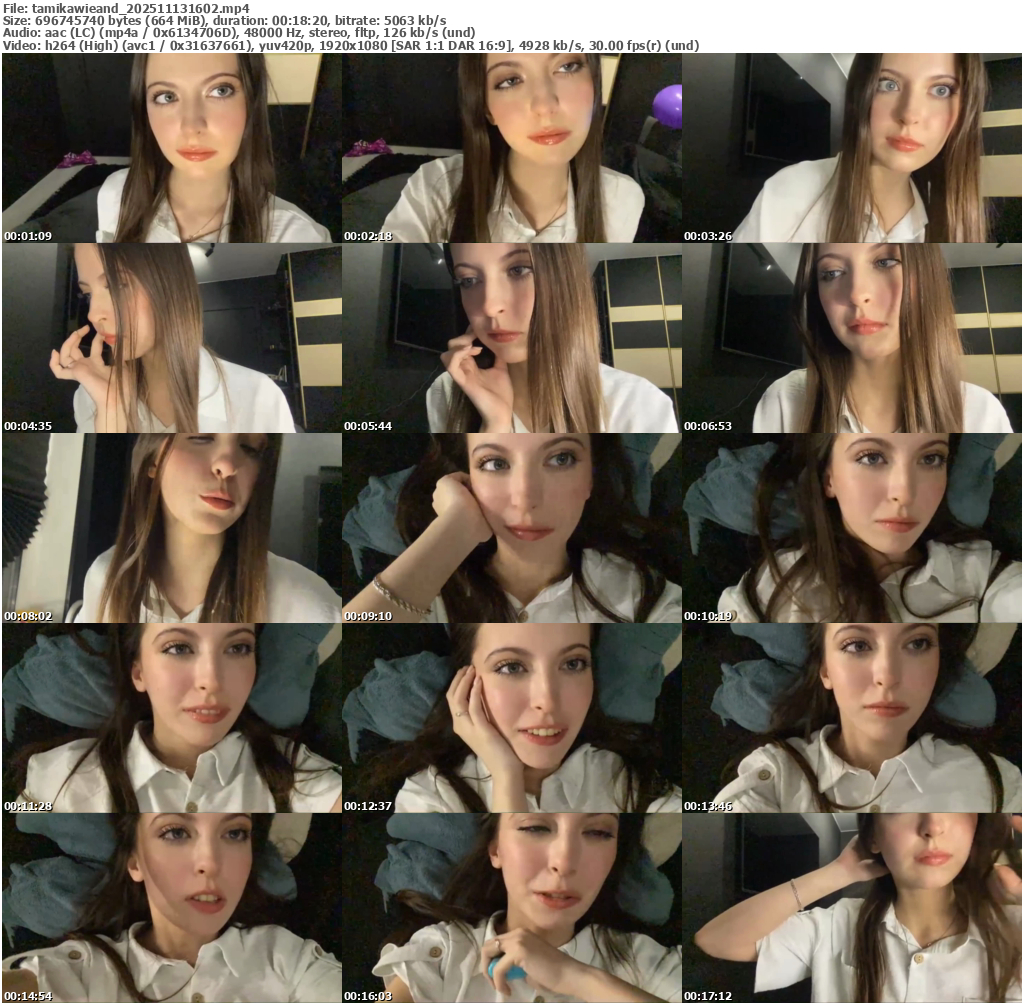The height and width of the screenshot is (1003, 1024).
Task: Open the thumbnail stamped 00:01:09
Action: coord(172,148)
